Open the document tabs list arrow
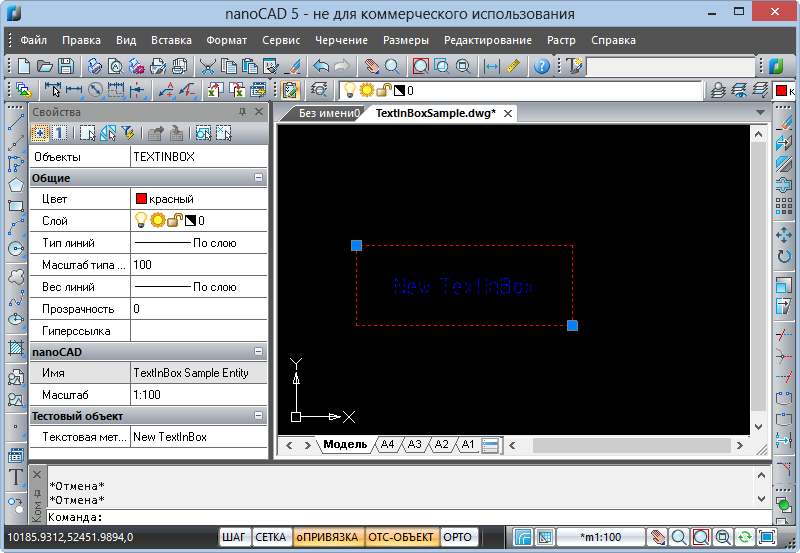Screen dimensions: 800x553 [760, 113]
